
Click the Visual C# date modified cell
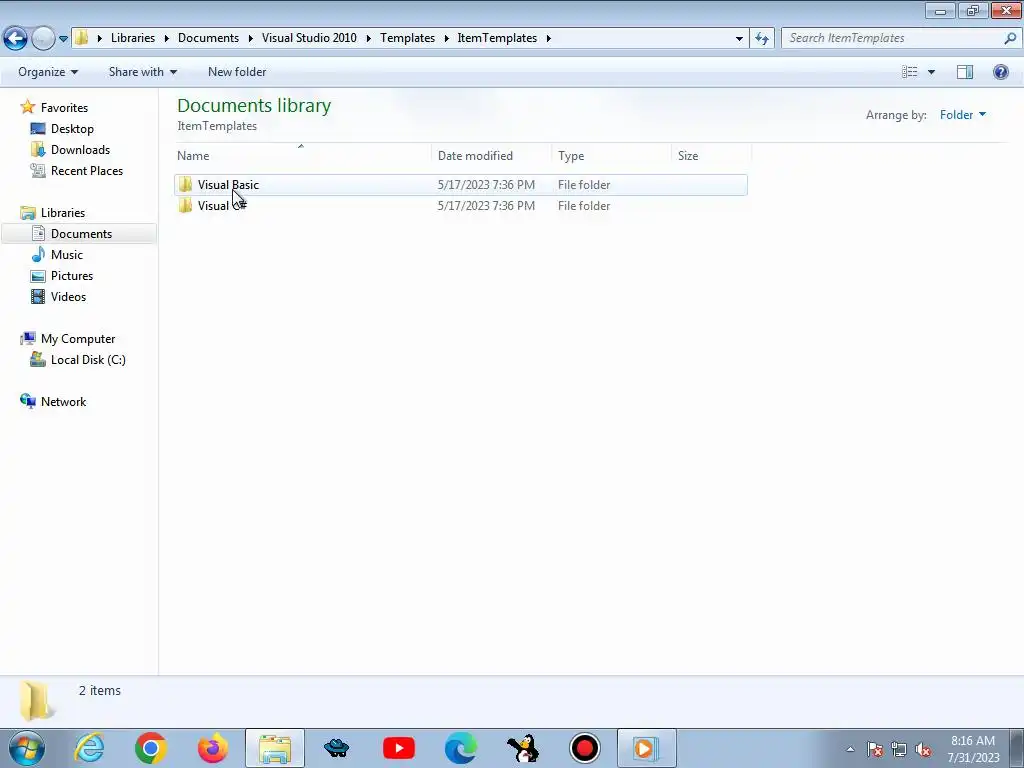[487, 206]
